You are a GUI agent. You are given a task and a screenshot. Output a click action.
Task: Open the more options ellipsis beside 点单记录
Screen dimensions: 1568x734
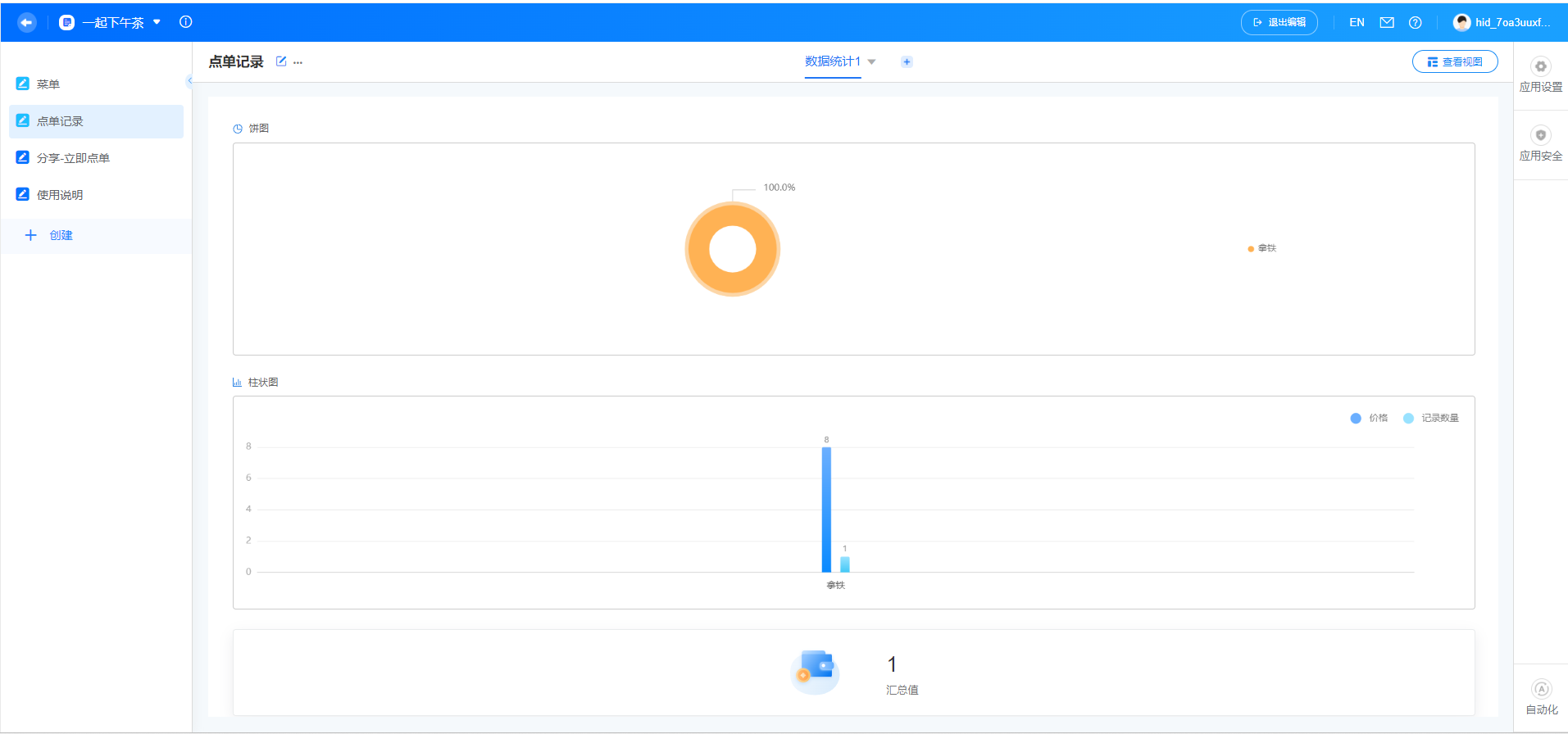coord(298,62)
